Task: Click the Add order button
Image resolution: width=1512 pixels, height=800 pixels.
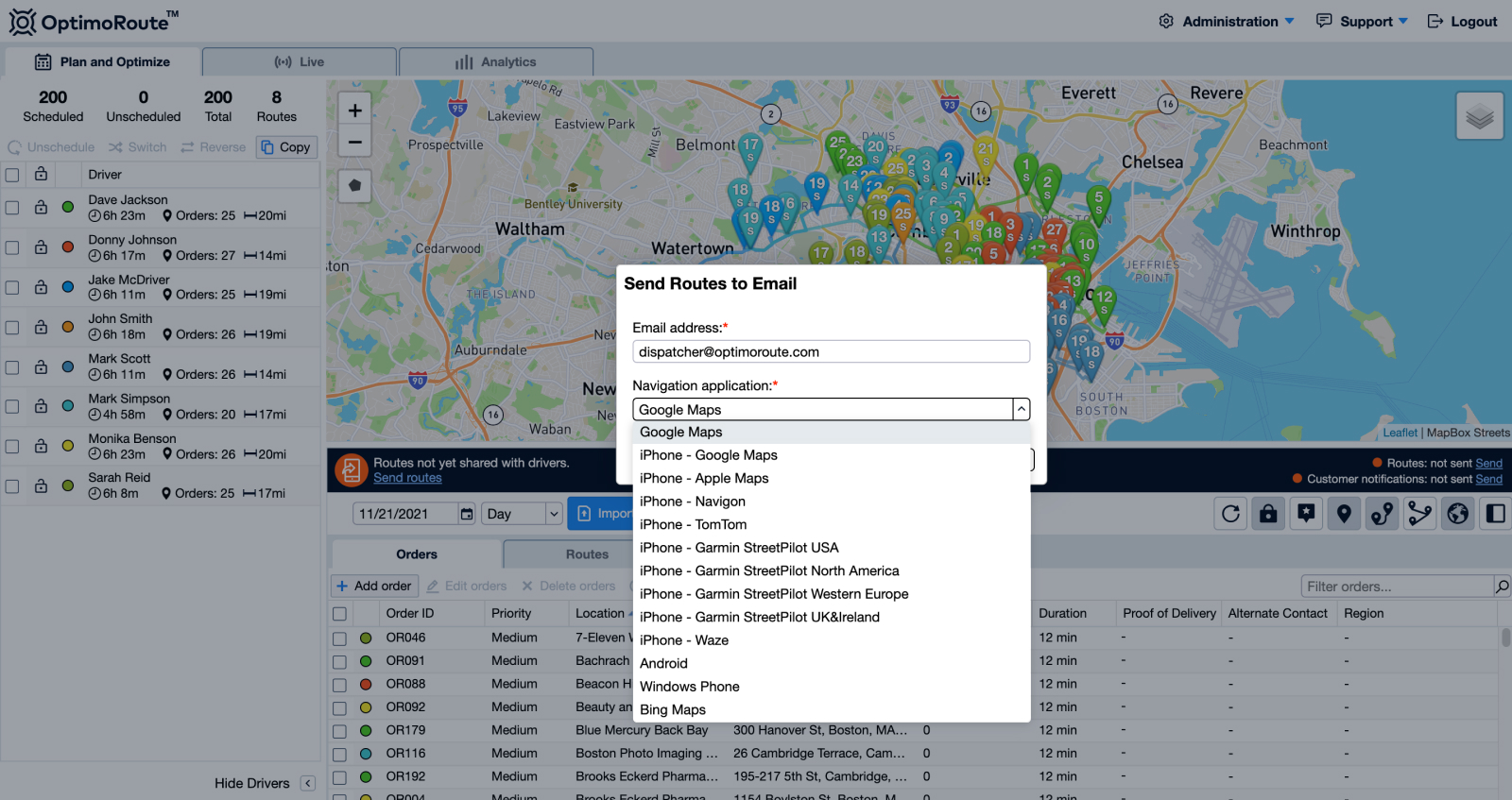Action: [374, 586]
